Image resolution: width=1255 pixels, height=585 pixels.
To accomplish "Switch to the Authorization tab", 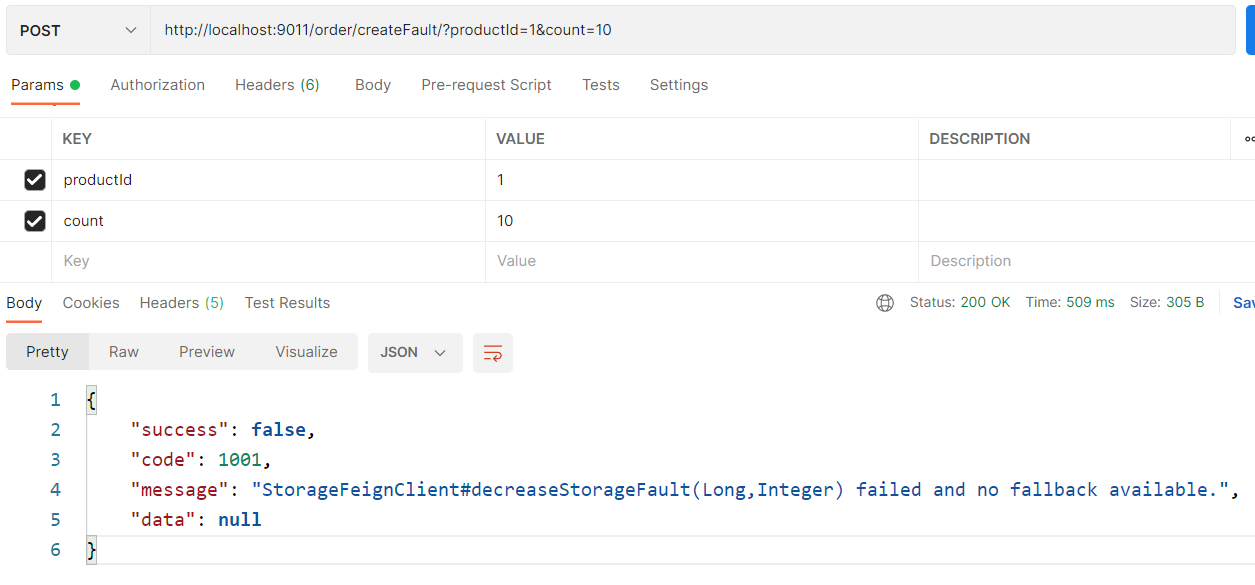I will 158,85.
